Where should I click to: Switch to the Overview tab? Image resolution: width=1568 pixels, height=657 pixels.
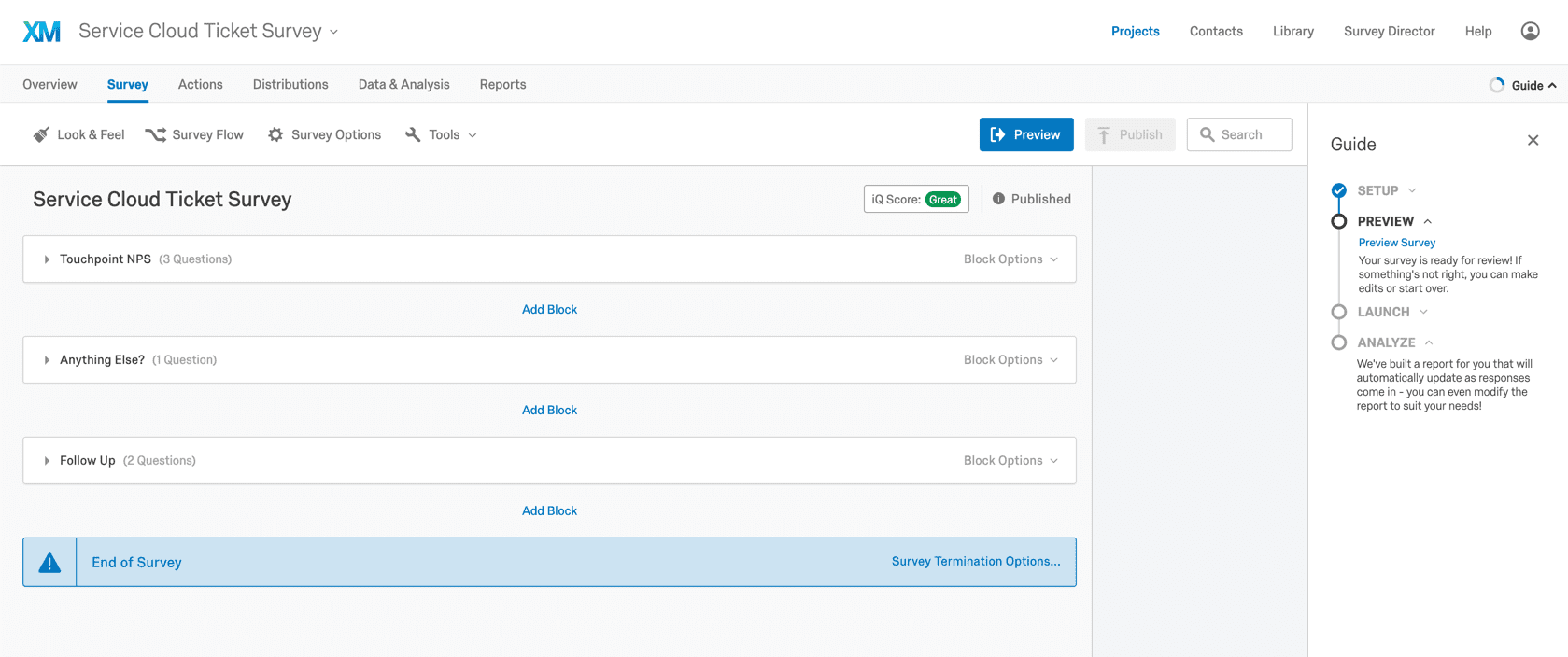click(49, 84)
